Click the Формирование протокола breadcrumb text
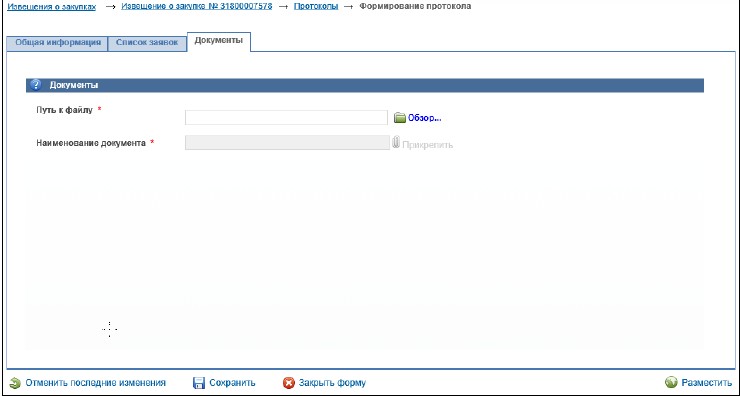Image resolution: width=740 pixels, height=396 pixels. coord(415,7)
